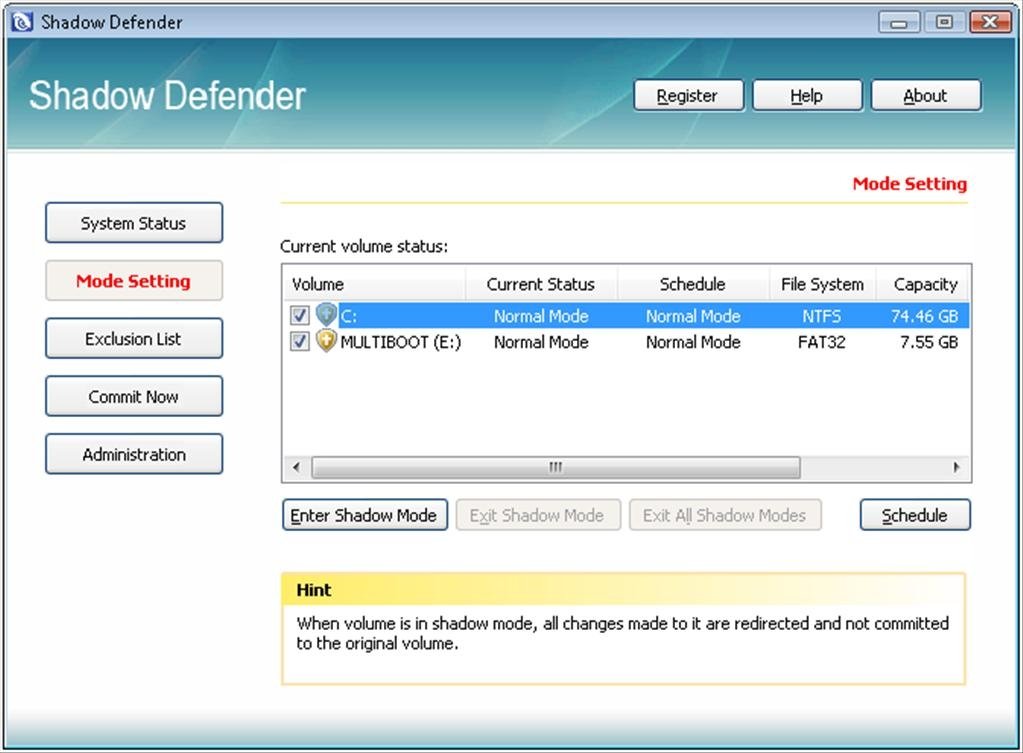Switch to Mode Setting page

click(x=134, y=281)
